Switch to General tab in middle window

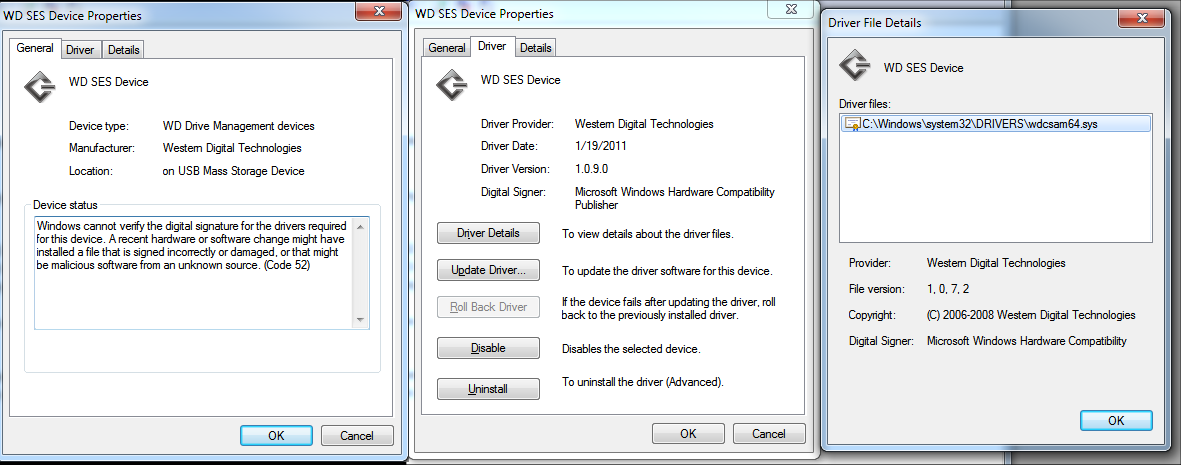click(x=447, y=47)
